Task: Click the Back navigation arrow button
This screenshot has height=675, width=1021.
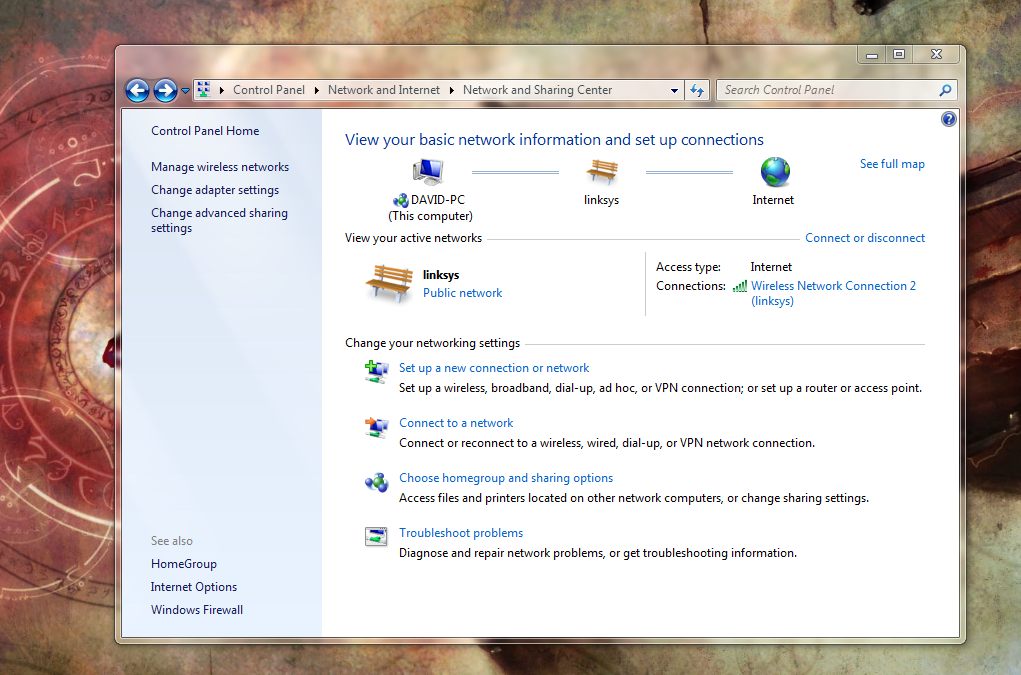Action: click(x=137, y=90)
